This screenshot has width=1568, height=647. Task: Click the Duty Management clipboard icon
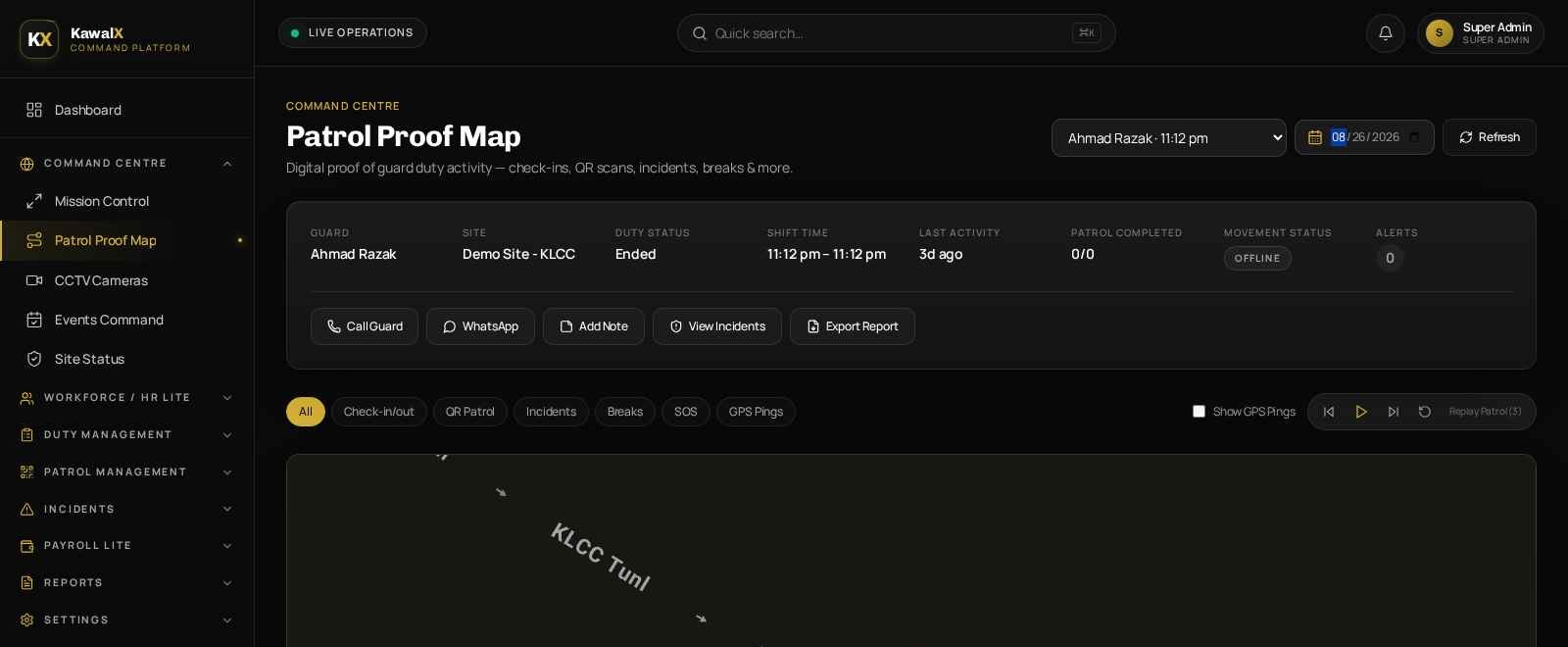pyautogui.click(x=26, y=435)
